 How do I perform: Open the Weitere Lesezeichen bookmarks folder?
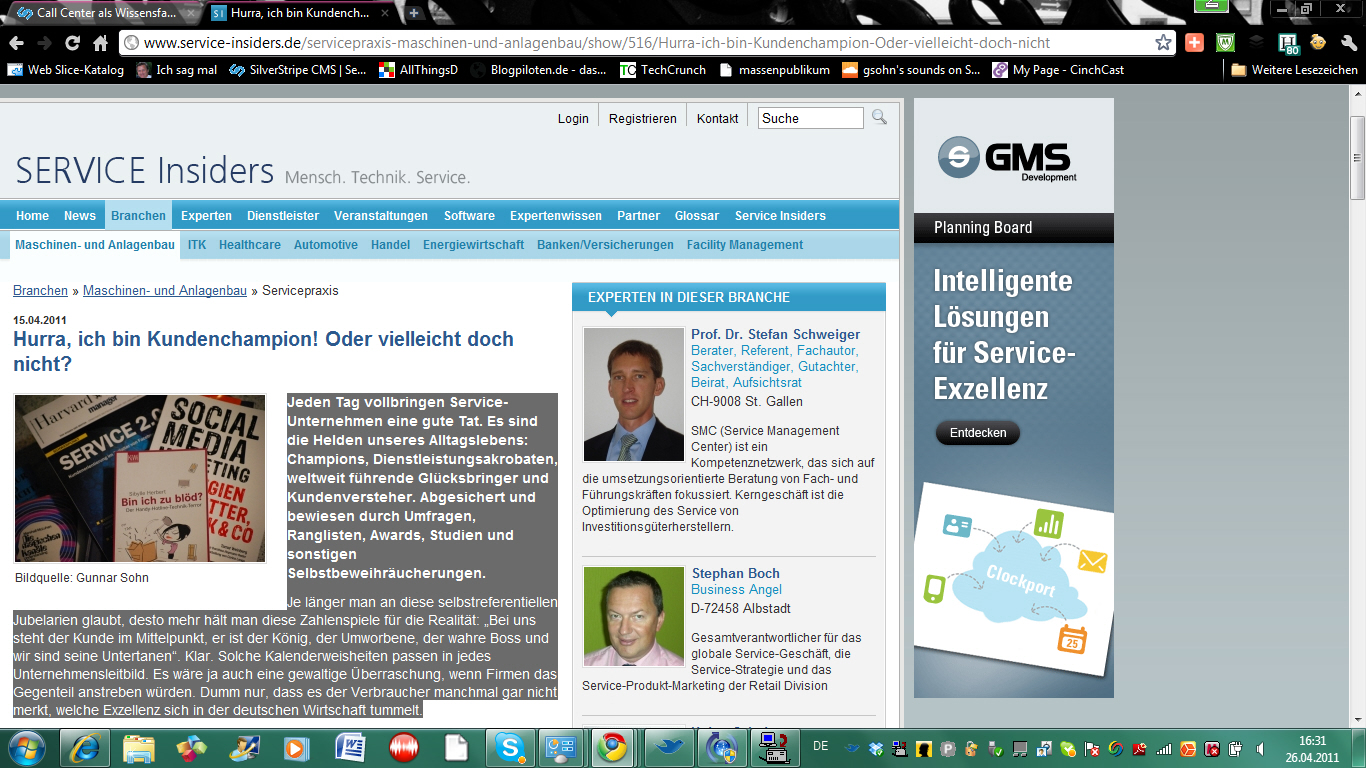point(1294,70)
